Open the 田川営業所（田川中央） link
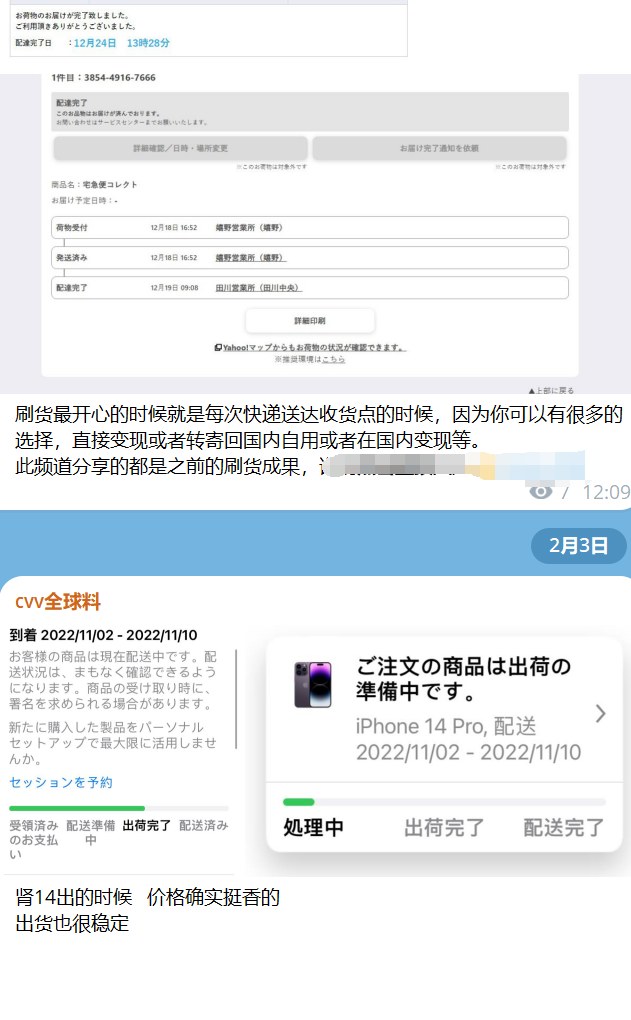 coord(258,288)
